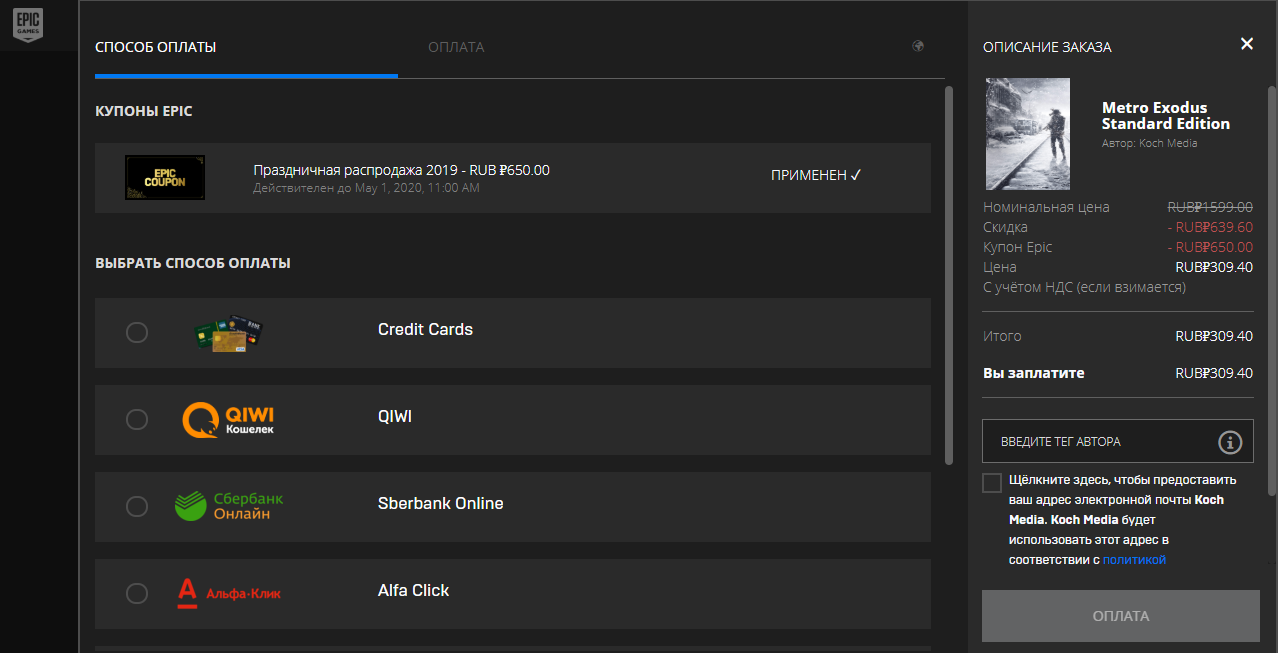Switch to ОПЛАТА tab

pyautogui.click(x=456, y=47)
